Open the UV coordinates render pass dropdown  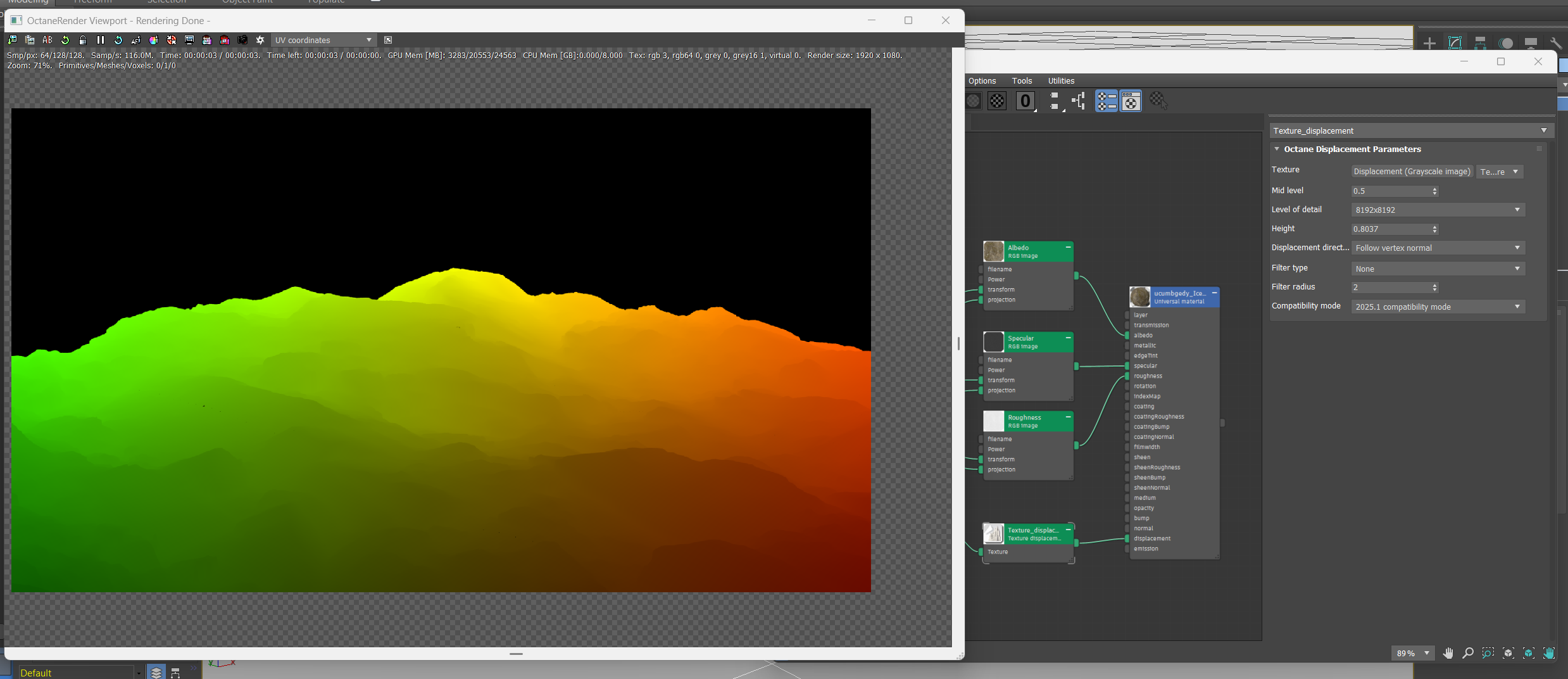tap(324, 40)
